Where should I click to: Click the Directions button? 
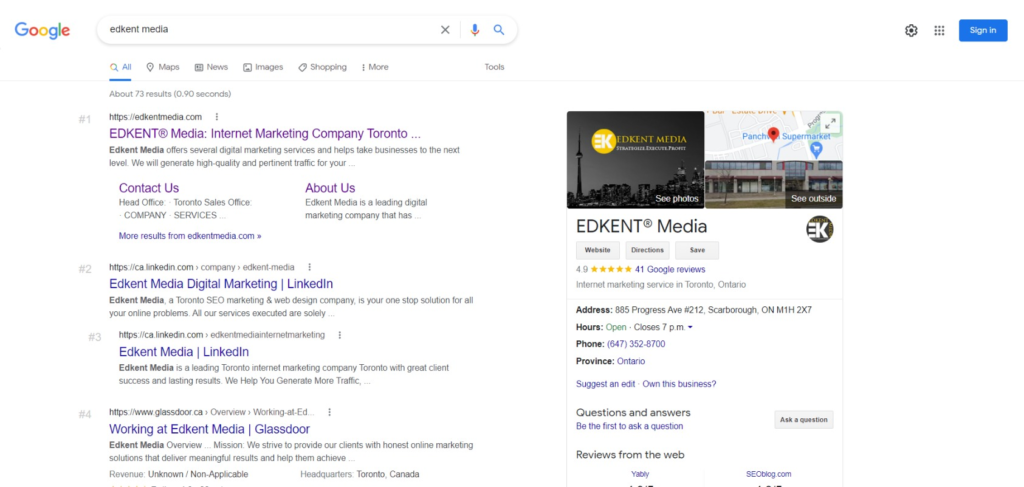(x=647, y=250)
